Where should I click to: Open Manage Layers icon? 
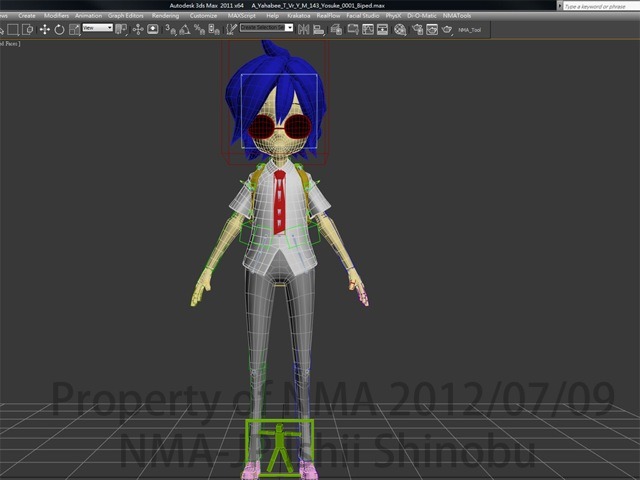336,29
